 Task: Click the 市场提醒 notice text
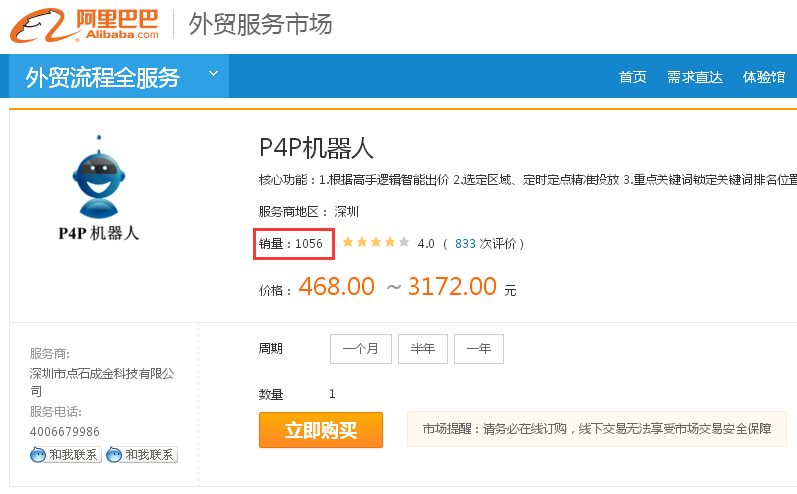pyautogui.click(x=597, y=429)
